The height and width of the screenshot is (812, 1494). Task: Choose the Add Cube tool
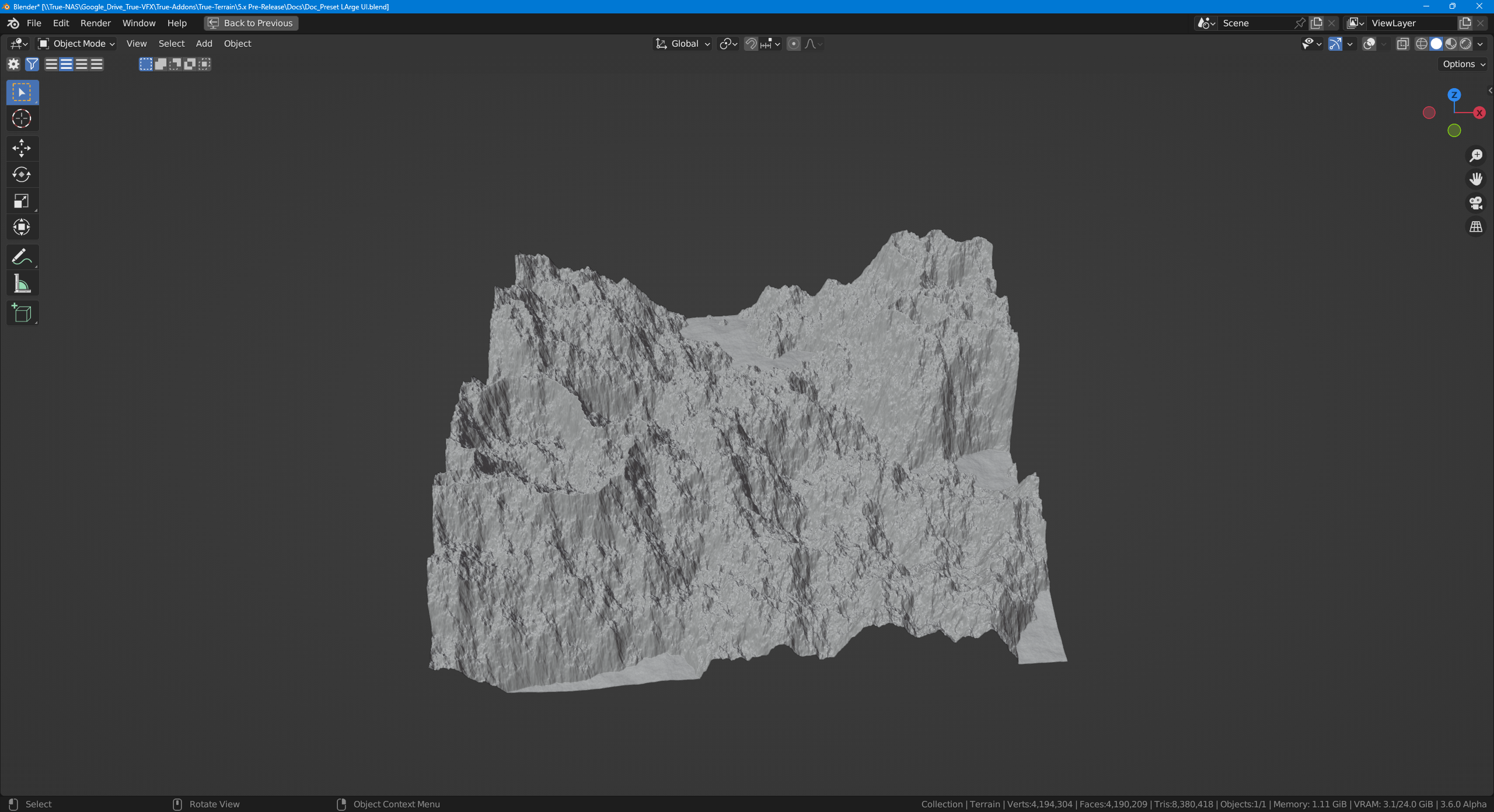click(22, 313)
